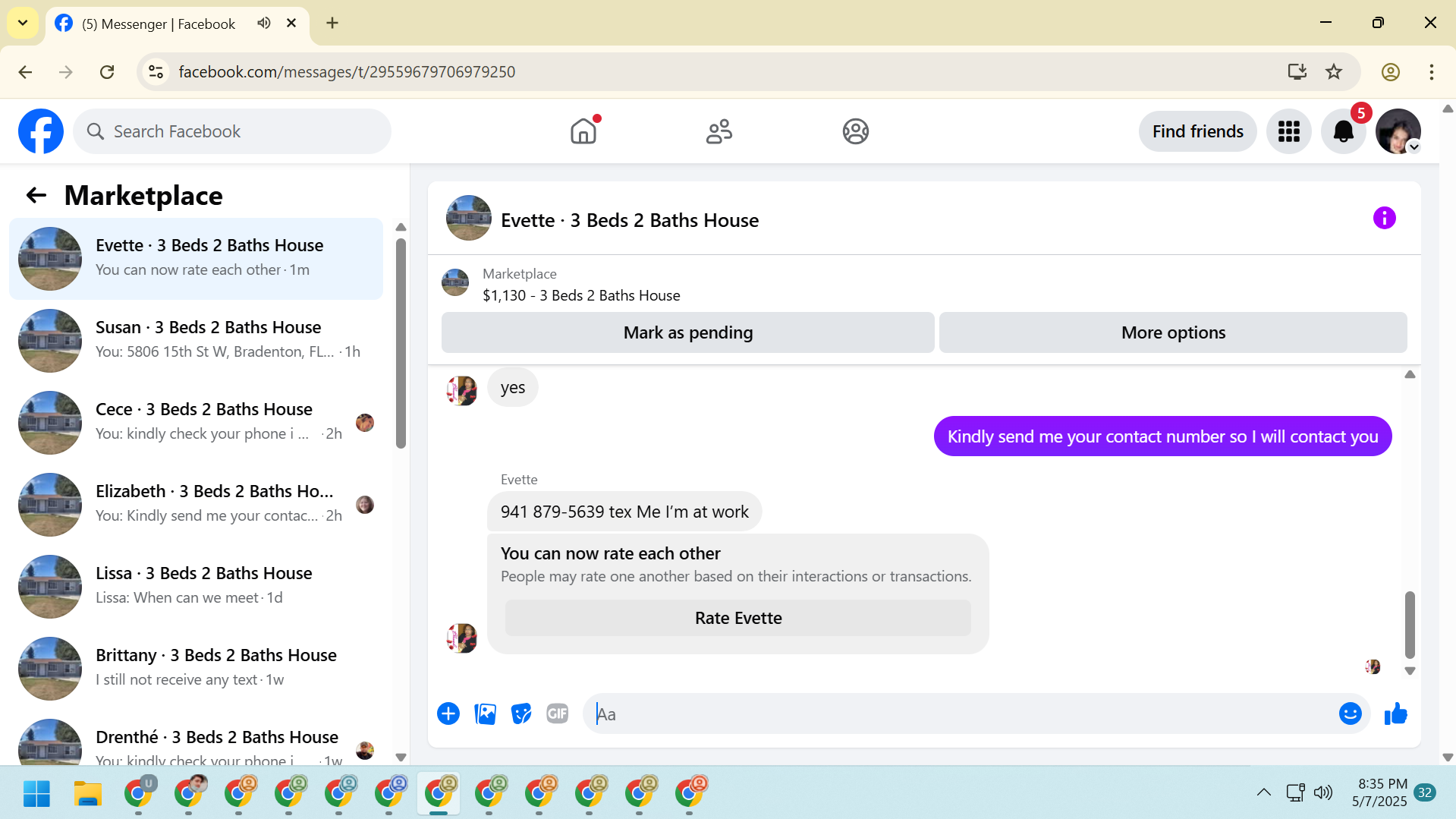Open the Notifications bell icon
This screenshot has width=1456, height=819.
[x=1344, y=131]
